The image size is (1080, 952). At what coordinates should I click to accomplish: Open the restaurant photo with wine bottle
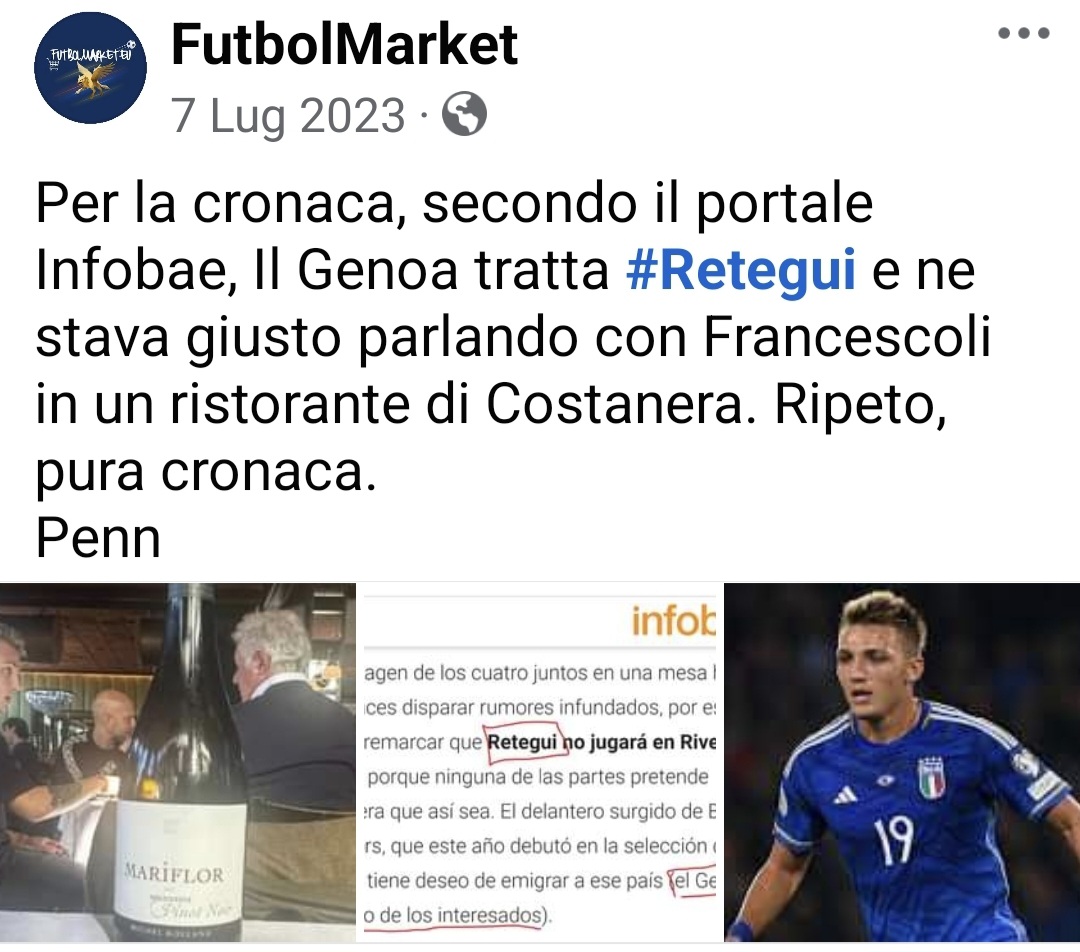[178, 762]
